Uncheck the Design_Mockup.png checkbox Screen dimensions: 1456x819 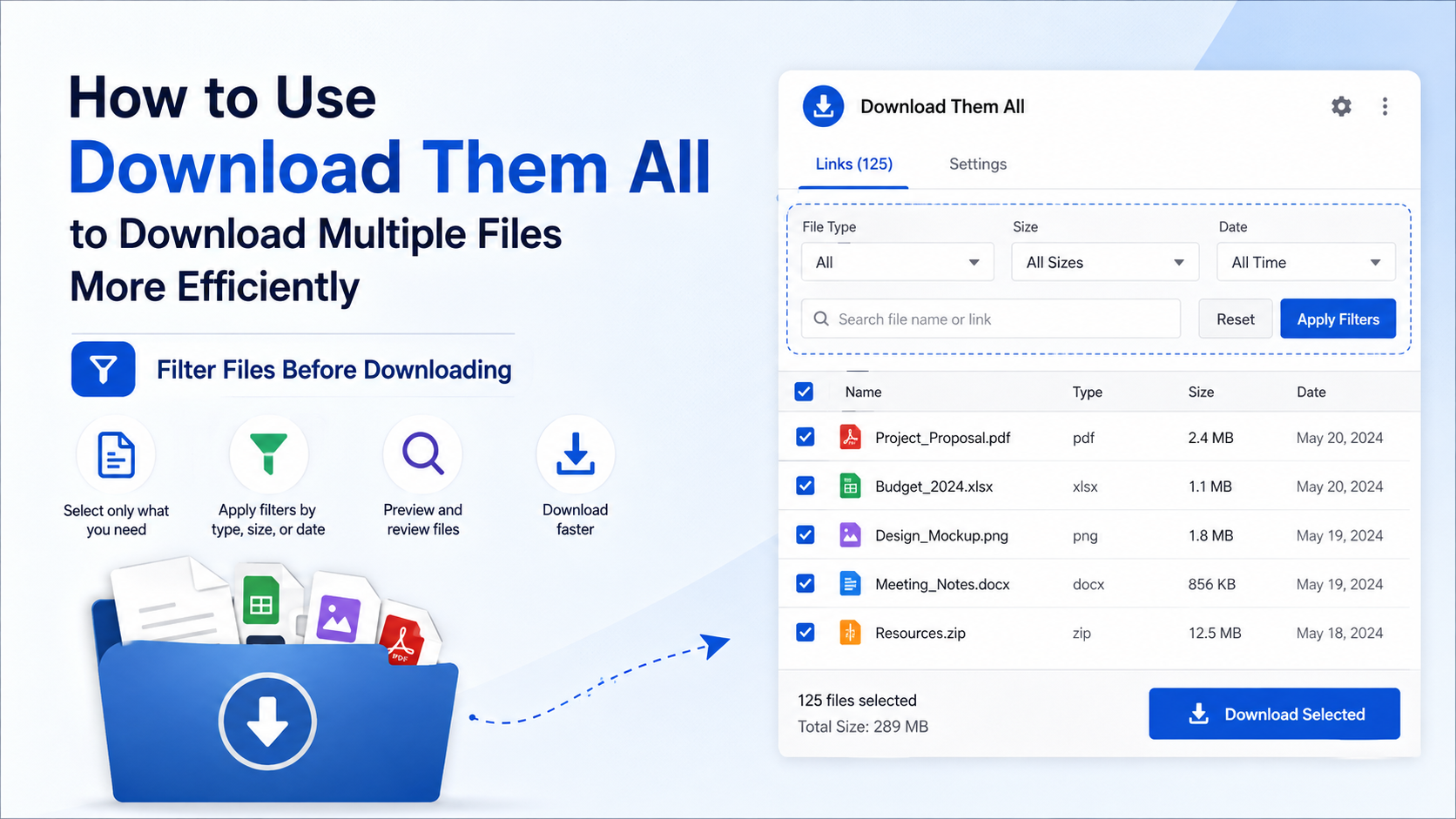click(x=806, y=534)
